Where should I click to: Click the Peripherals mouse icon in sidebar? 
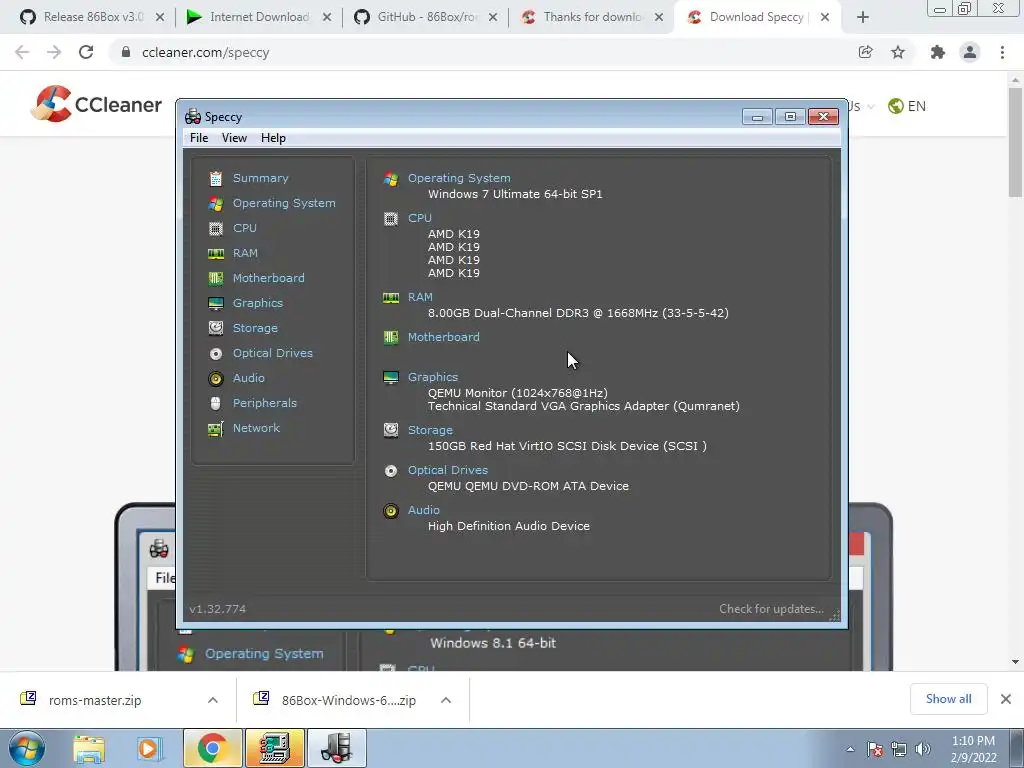click(216, 404)
